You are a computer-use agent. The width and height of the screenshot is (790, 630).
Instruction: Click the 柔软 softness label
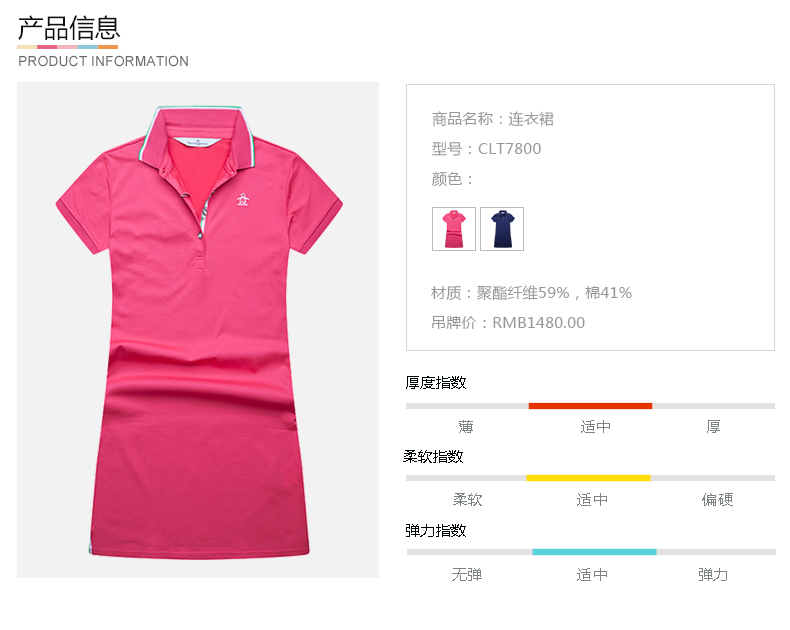coord(468,499)
